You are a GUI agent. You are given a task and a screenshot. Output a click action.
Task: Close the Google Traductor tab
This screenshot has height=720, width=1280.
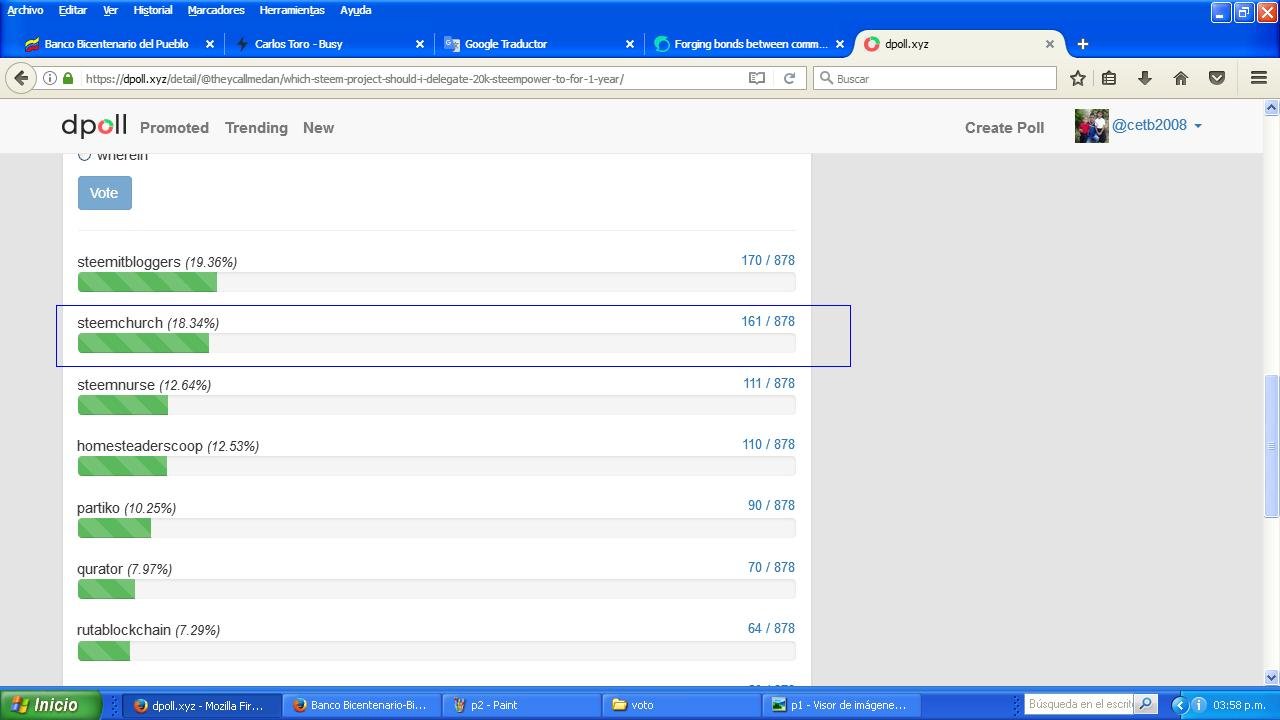[x=630, y=44]
